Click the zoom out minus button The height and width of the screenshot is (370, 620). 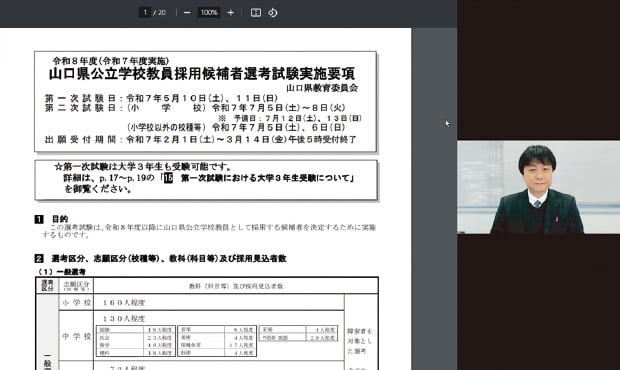pyautogui.click(x=187, y=13)
